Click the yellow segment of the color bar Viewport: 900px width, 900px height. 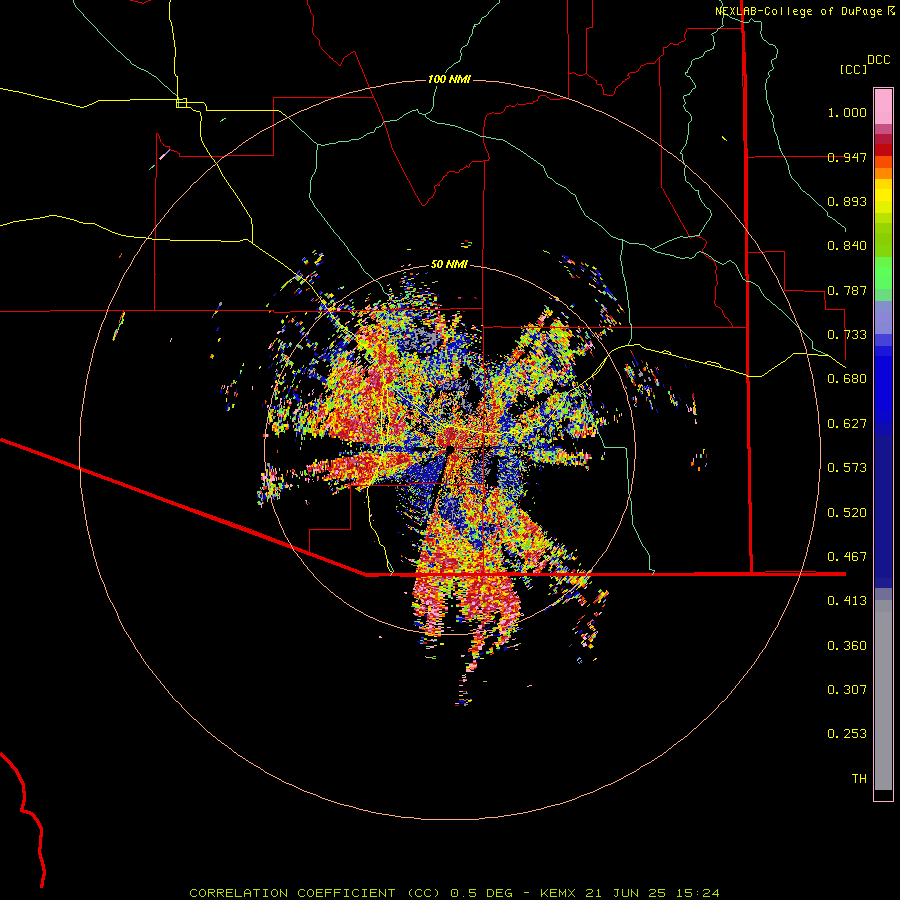[x=883, y=197]
